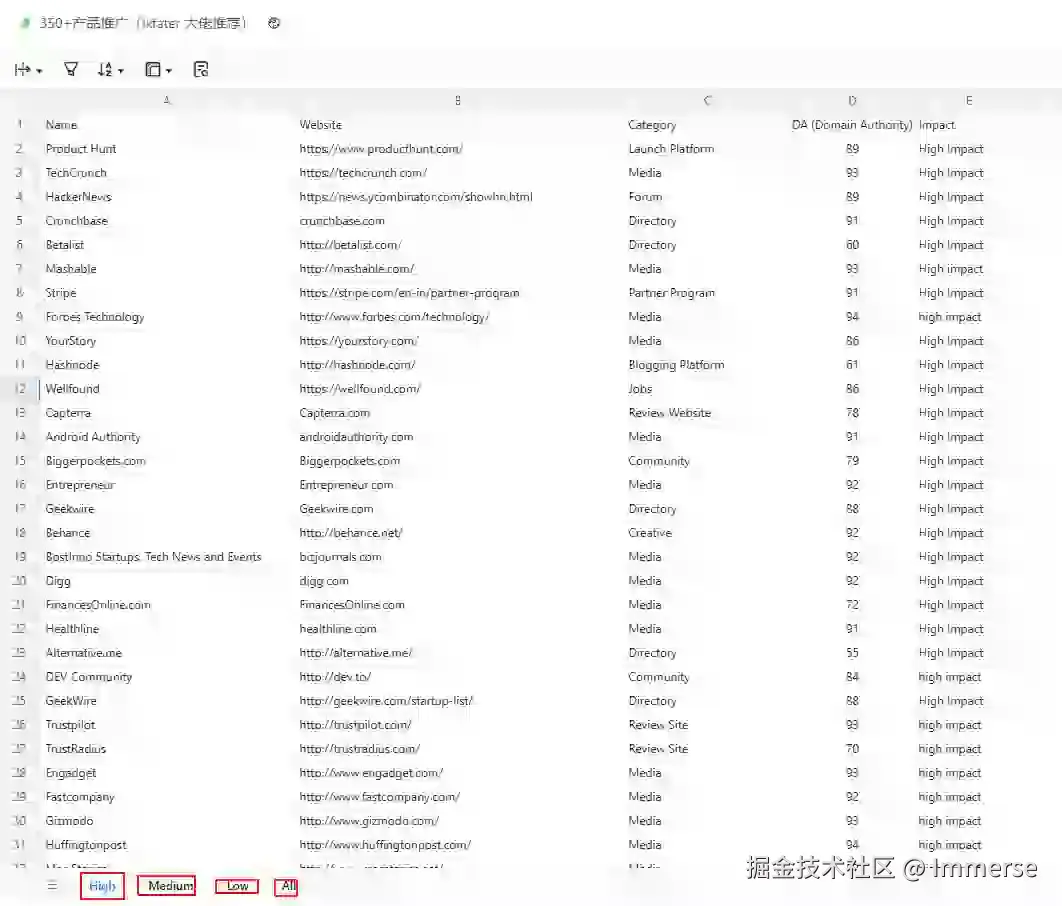1062x906 pixels.
Task: Click the Mashable name cell
Action: pos(71,269)
